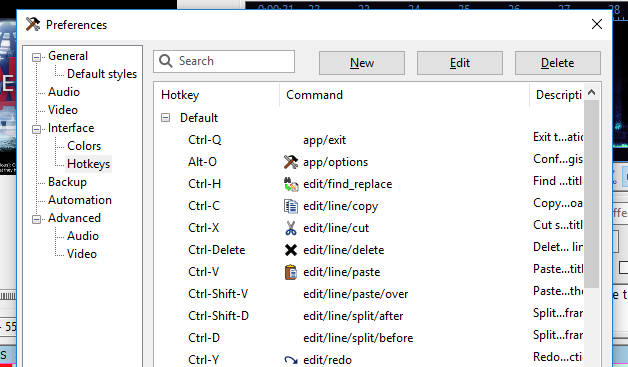
Task: Select the edit/line/paste/over command
Action: point(355,294)
